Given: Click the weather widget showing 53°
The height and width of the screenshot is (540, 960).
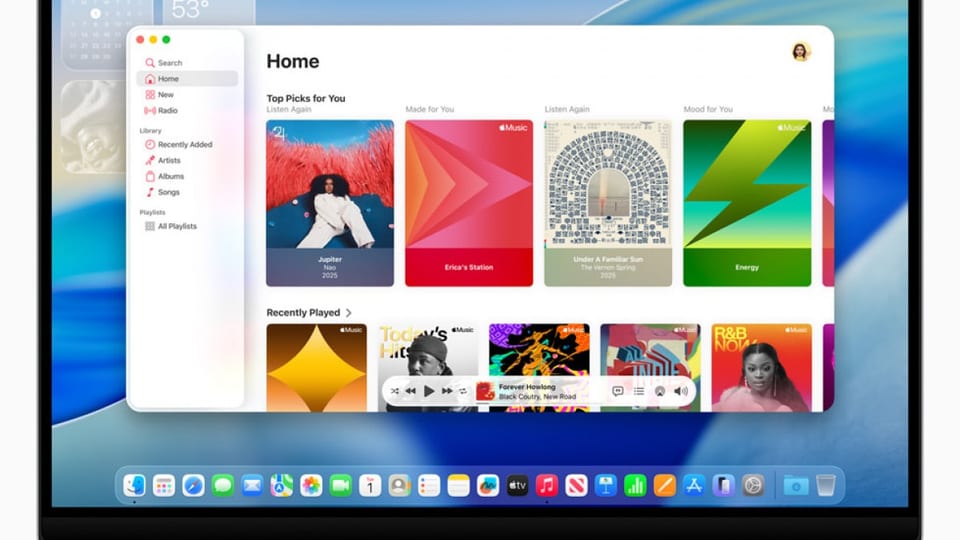Looking at the screenshot, I should point(208,12).
